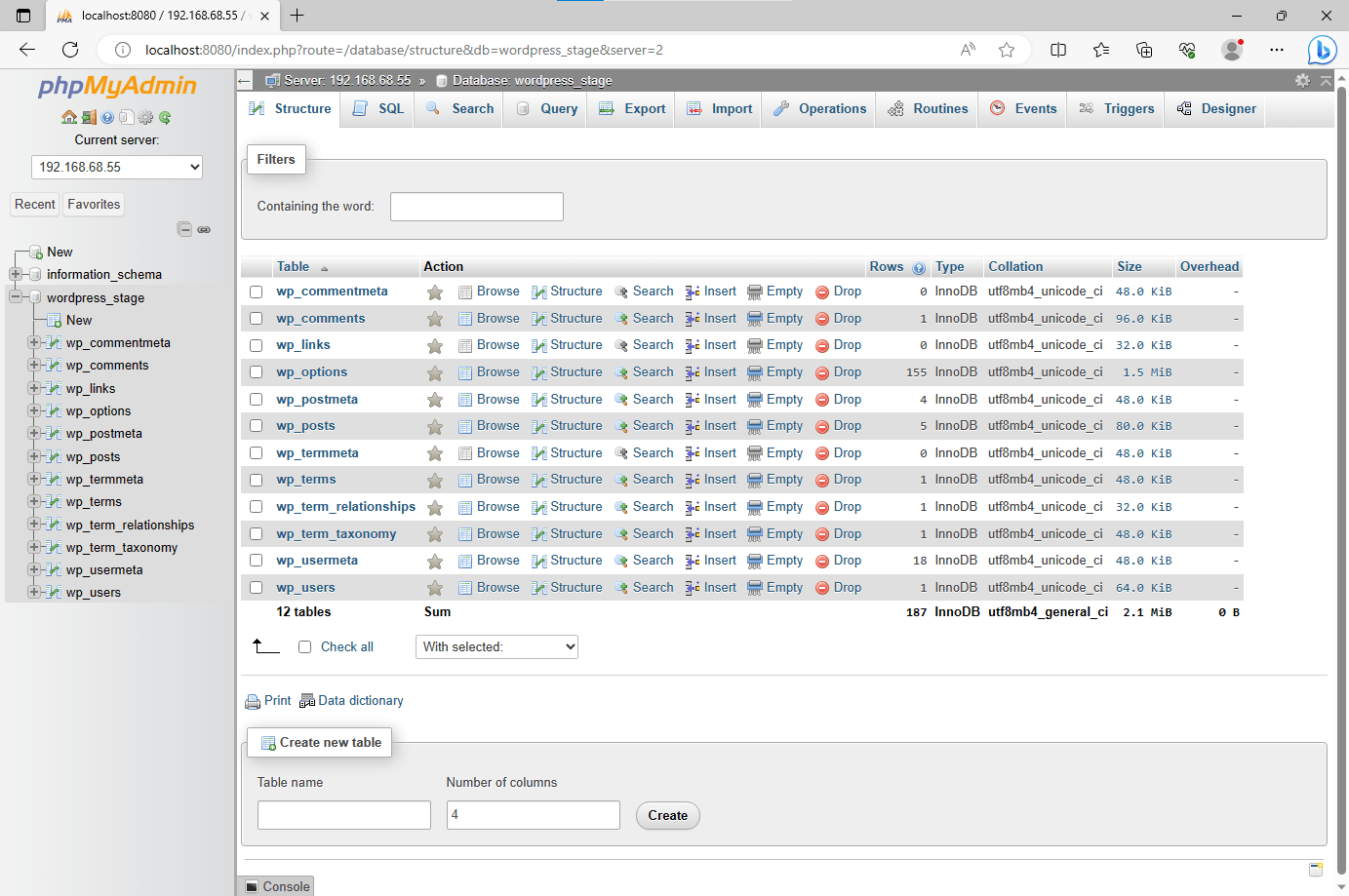Click the Edge Copilot icon
The width and height of the screenshot is (1349, 896).
[1322, 50]
